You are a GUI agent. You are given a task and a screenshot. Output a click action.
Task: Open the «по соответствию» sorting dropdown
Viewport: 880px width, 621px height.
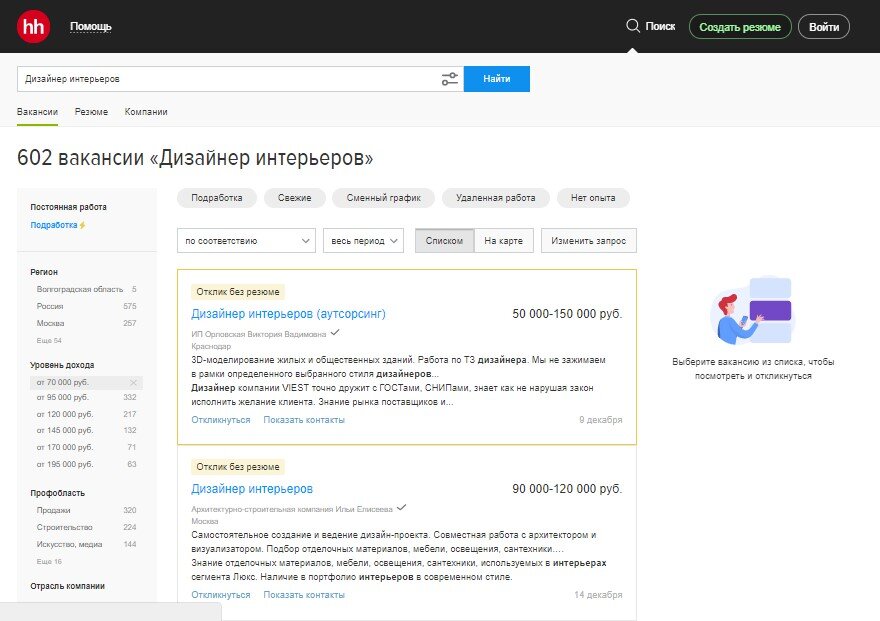click(245, 240)
